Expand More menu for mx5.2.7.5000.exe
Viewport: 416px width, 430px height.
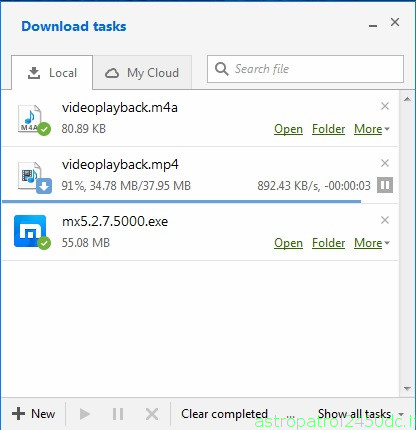(372, 243)
